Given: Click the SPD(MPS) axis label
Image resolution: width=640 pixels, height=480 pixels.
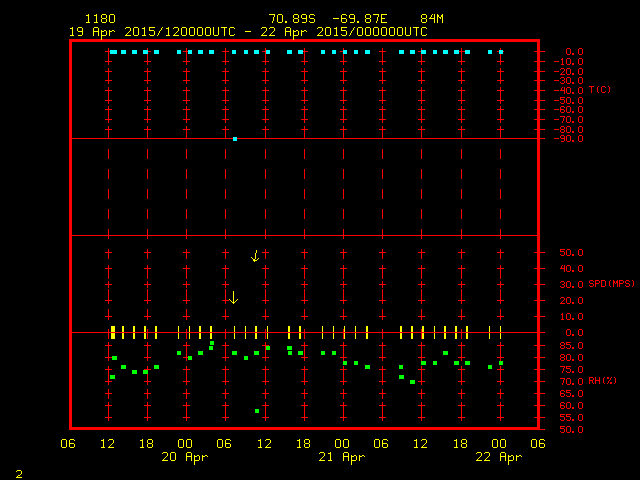Looking at the screenshot, I should (x=610, y=284).
